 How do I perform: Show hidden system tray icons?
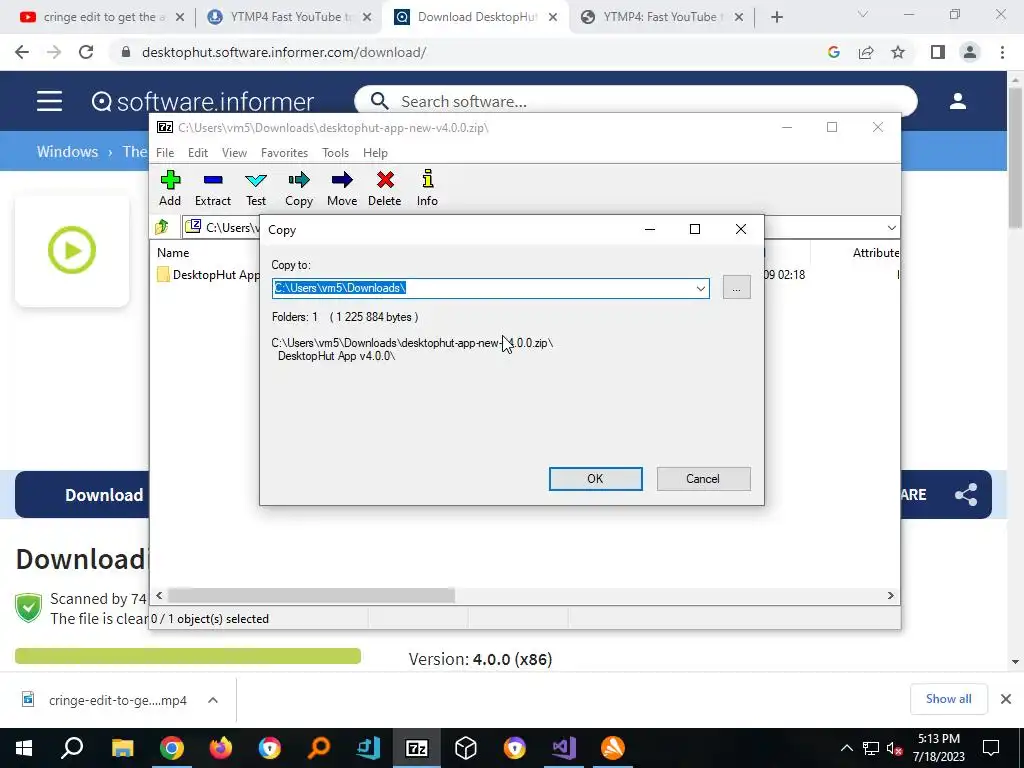pos(846,748)
